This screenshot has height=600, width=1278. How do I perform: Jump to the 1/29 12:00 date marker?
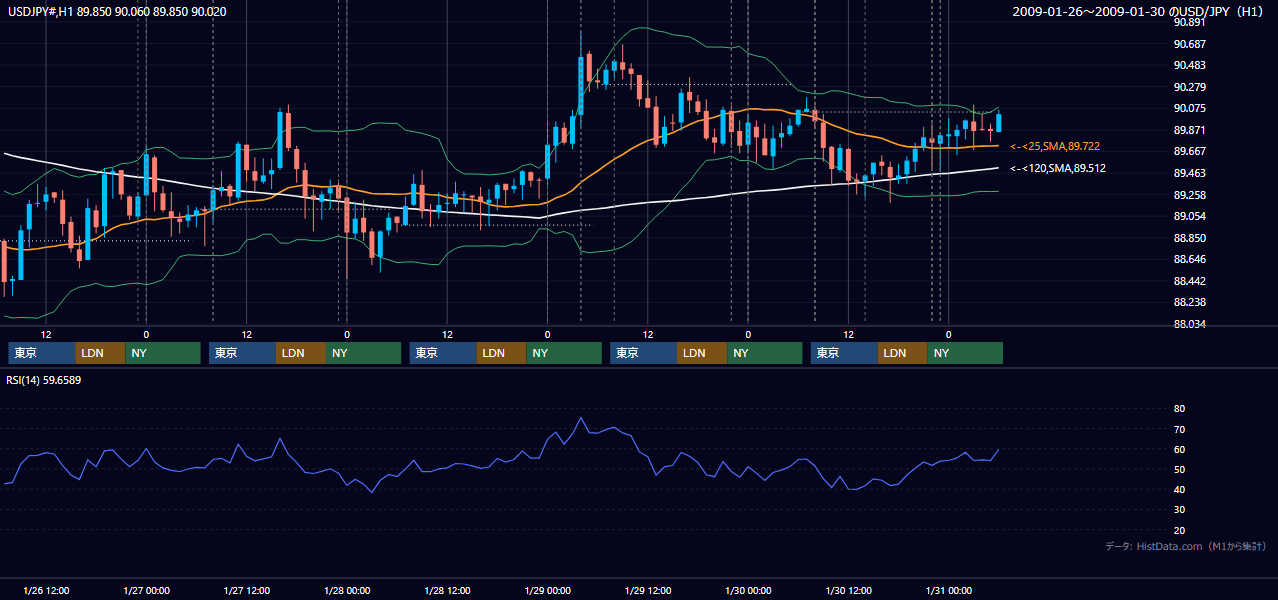tap(648, 590)
